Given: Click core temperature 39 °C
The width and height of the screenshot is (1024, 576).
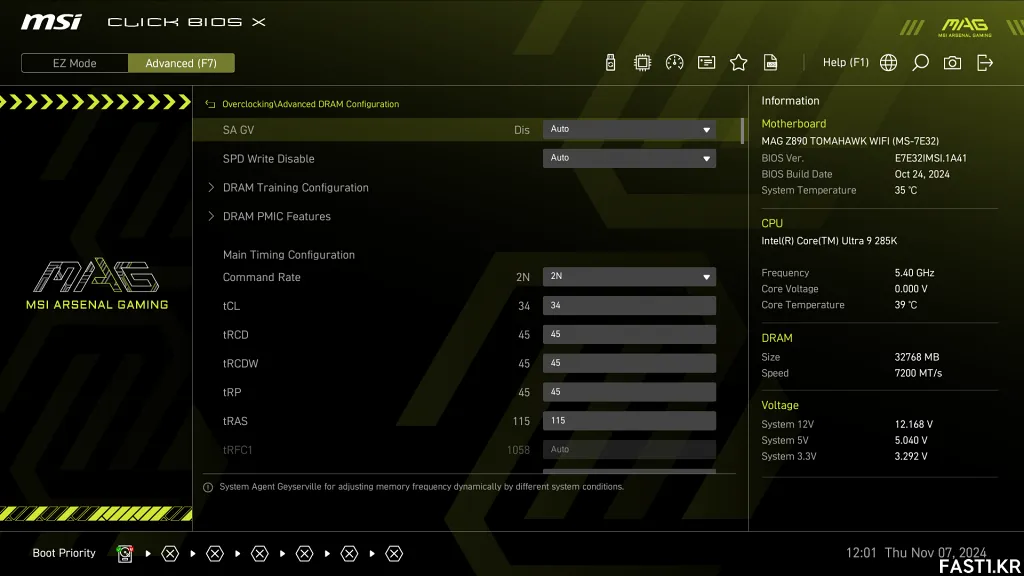Looking at the screenshot, I should click(x=906, y=305).
